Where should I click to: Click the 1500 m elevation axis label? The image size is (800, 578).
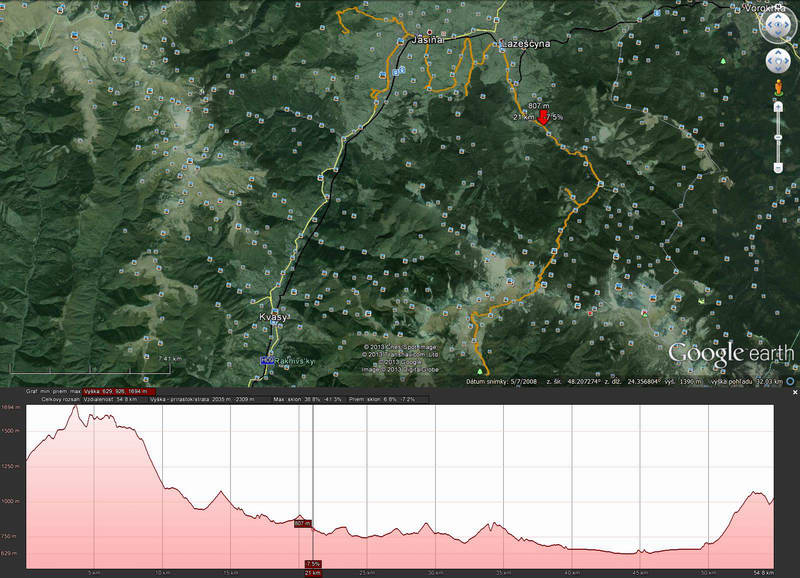tap(11, 431)
